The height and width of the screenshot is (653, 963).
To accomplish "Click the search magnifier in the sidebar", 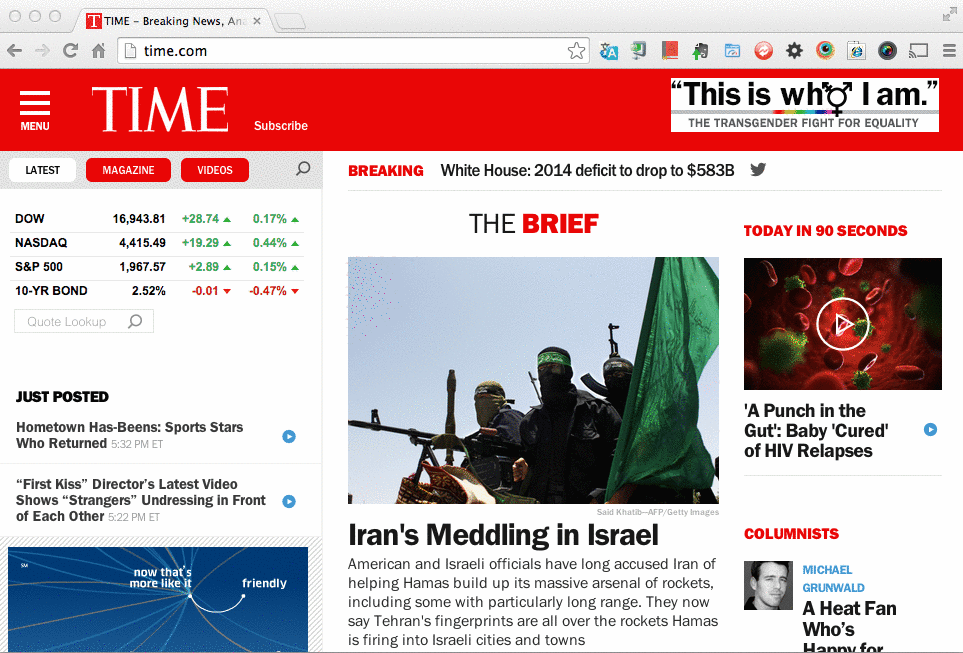I will (x=303, y=169).
